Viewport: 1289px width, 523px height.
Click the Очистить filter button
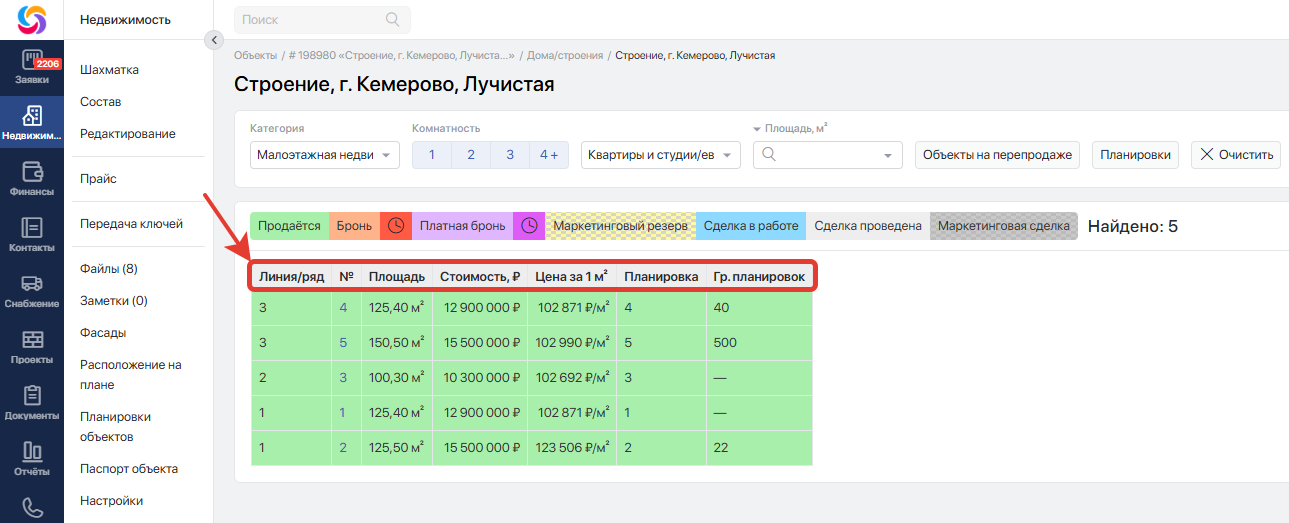(x=1236, y=155)
